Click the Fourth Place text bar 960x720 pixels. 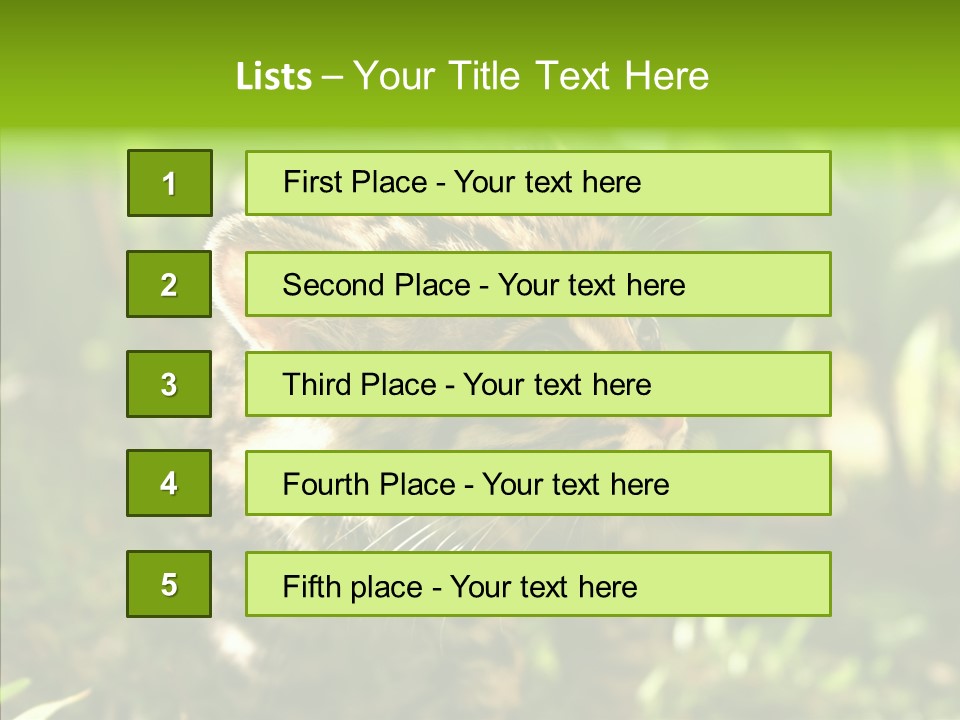538,483
